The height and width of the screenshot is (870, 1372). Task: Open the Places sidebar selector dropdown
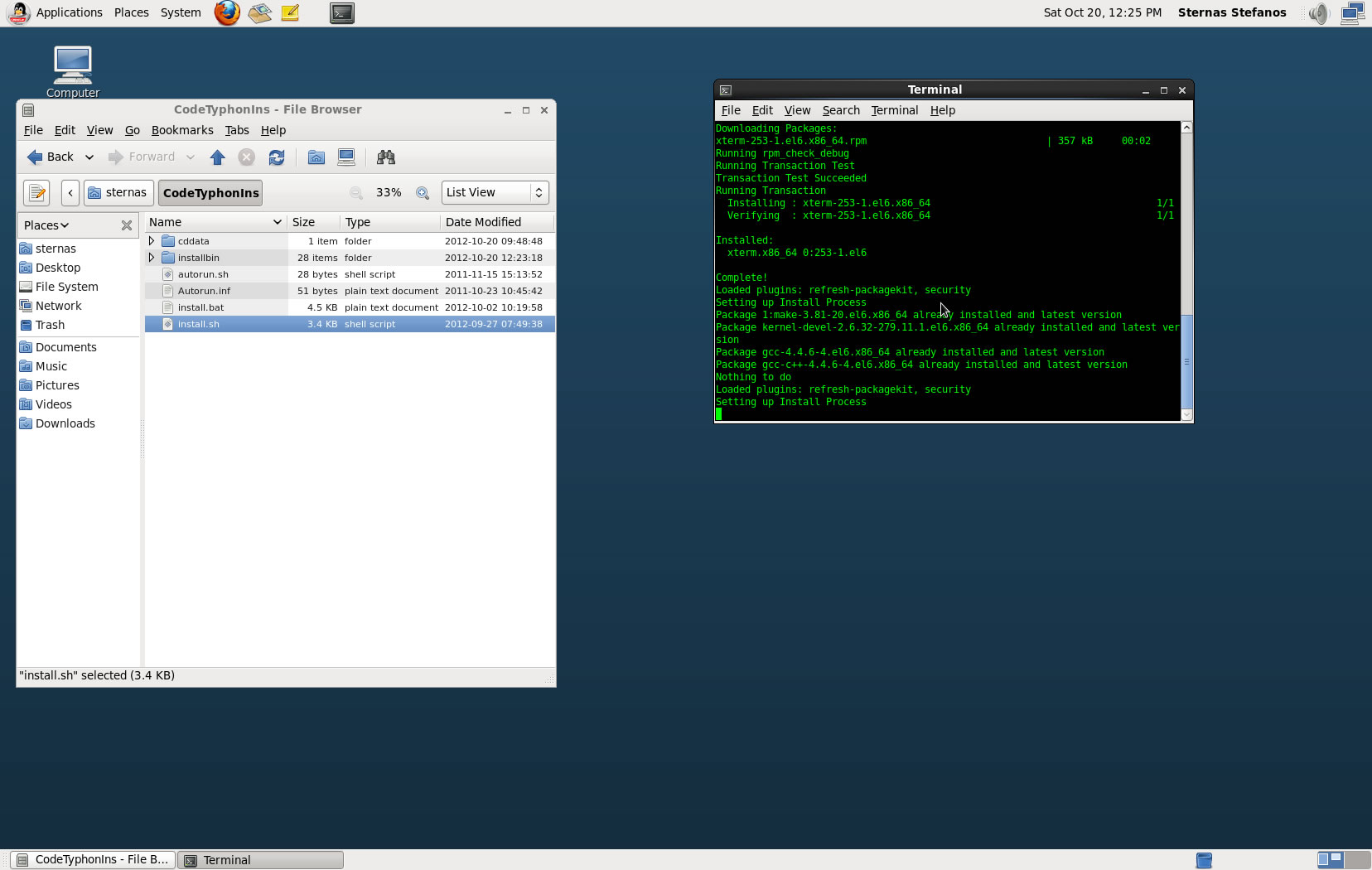click(46, 225)
